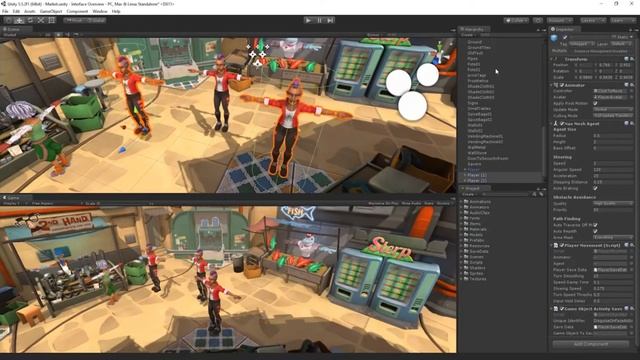Viewport: 640px width, 360px height.
Task: Select the Rect tool in the toolbar
Action: tap(51, 20)
